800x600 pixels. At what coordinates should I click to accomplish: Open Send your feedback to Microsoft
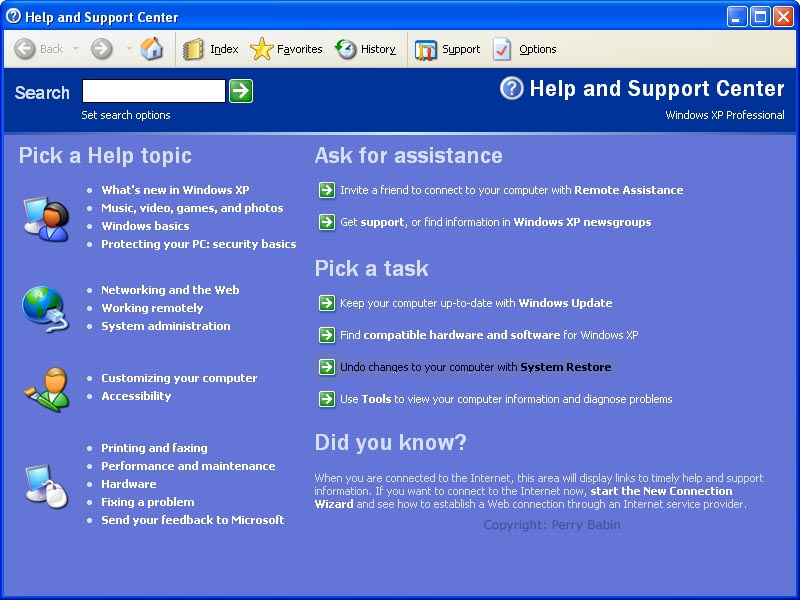(x=192, y=520)
